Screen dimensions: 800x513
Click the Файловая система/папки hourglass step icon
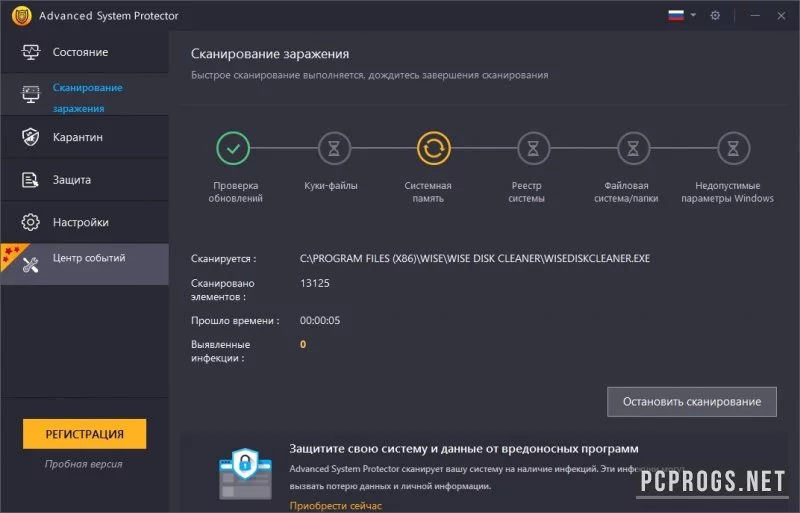633,148
